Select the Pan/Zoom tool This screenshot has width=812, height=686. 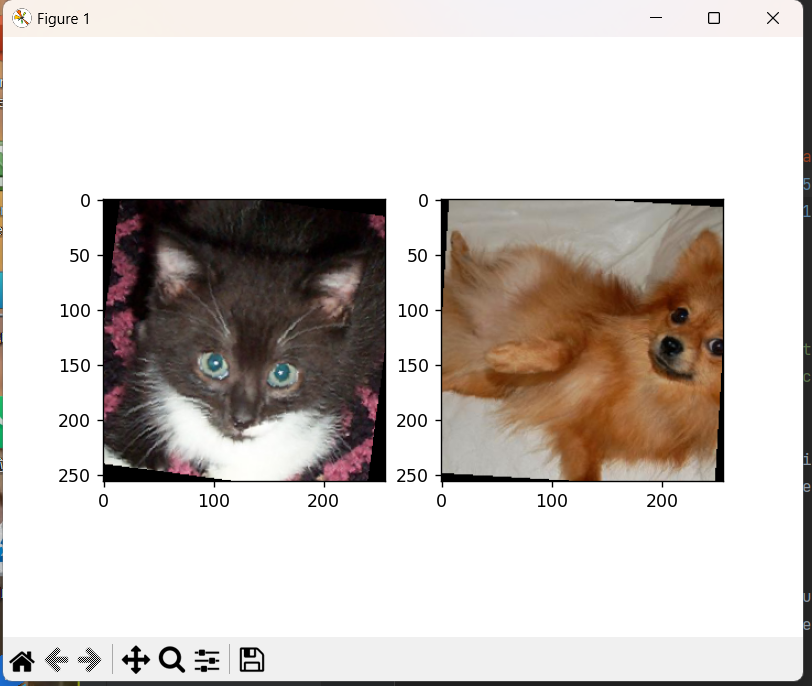136,660
